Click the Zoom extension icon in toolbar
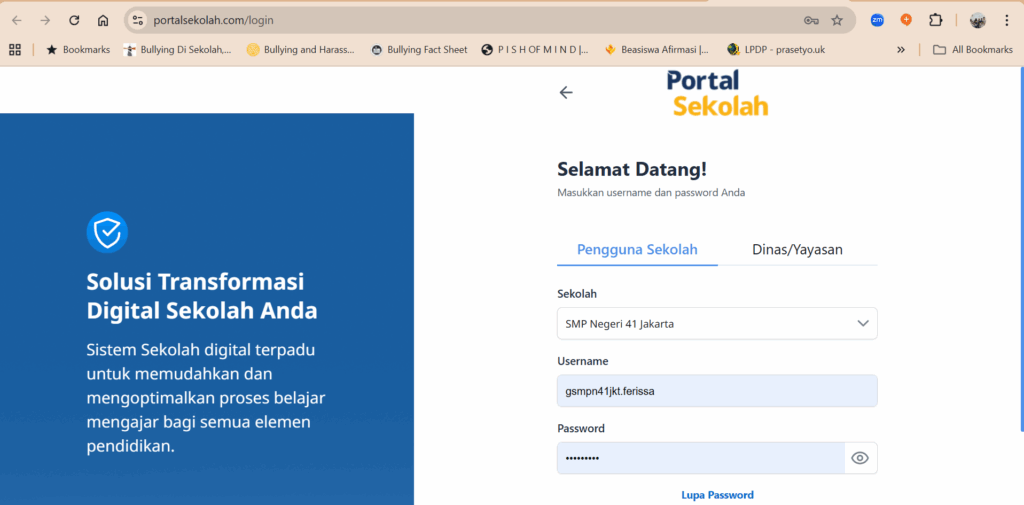Image resolution: width=1024 pixels, height=505 pixels. 877,20
